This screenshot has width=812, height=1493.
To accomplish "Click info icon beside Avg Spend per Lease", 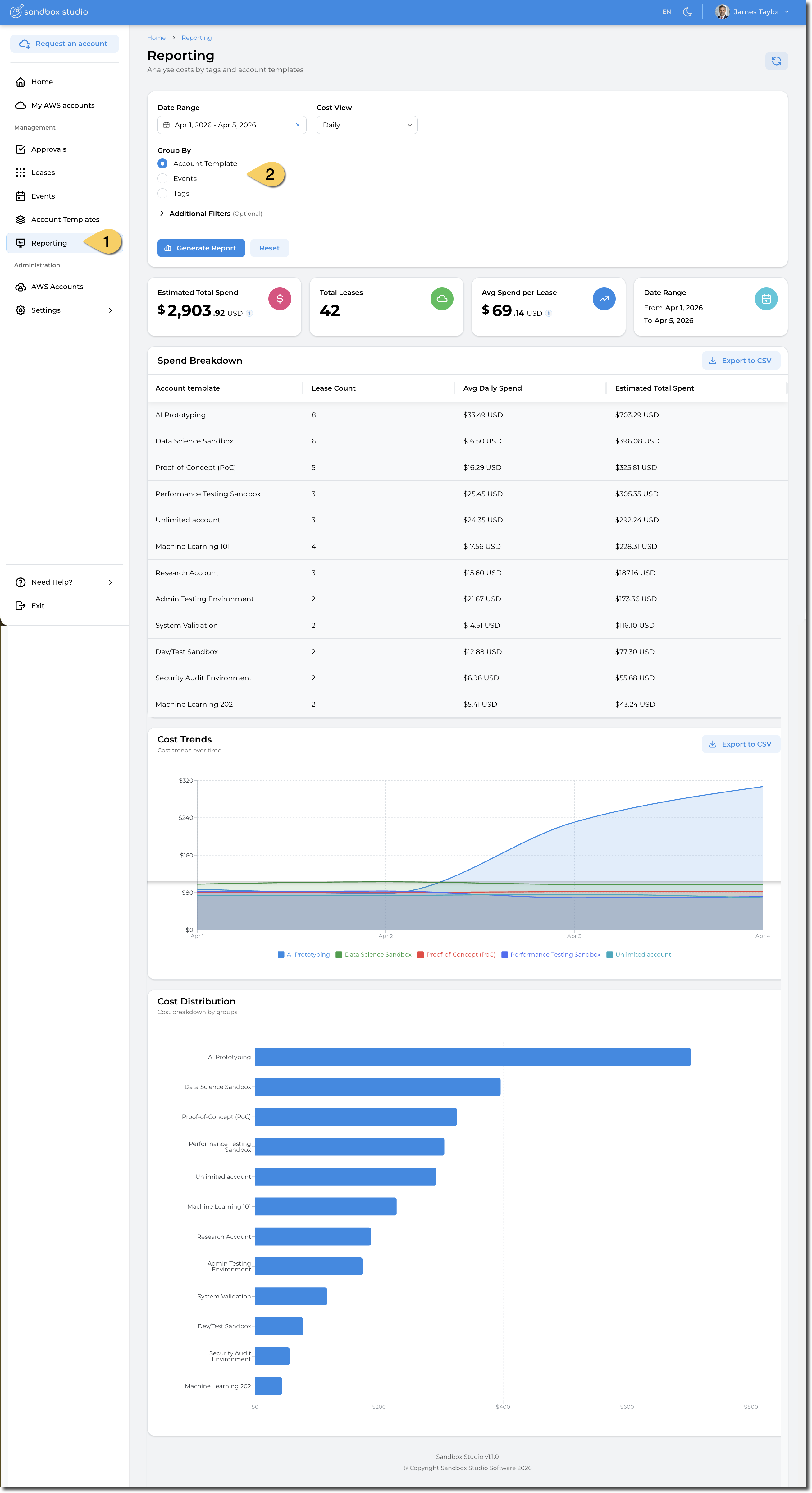I will [549, 314].
